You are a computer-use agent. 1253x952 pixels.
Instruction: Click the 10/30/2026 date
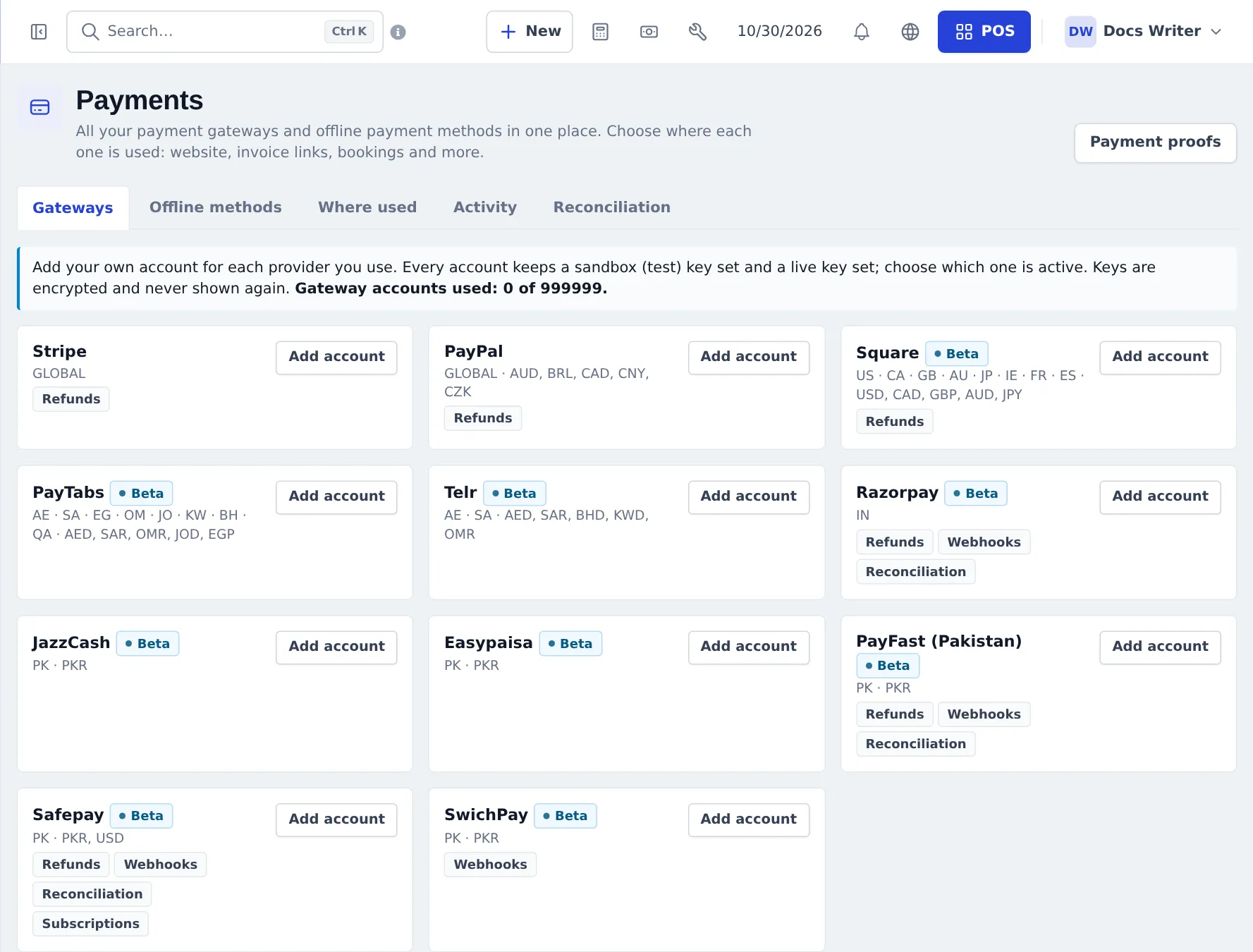pos(779,31)
